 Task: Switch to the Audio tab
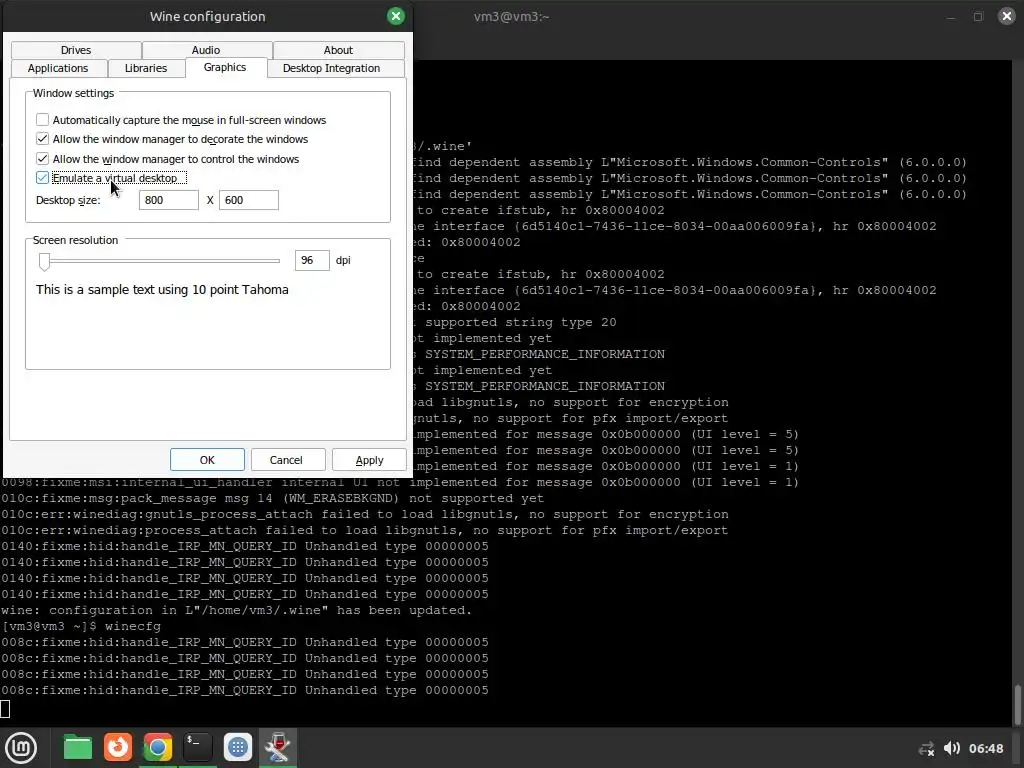[x=206, y=50]
